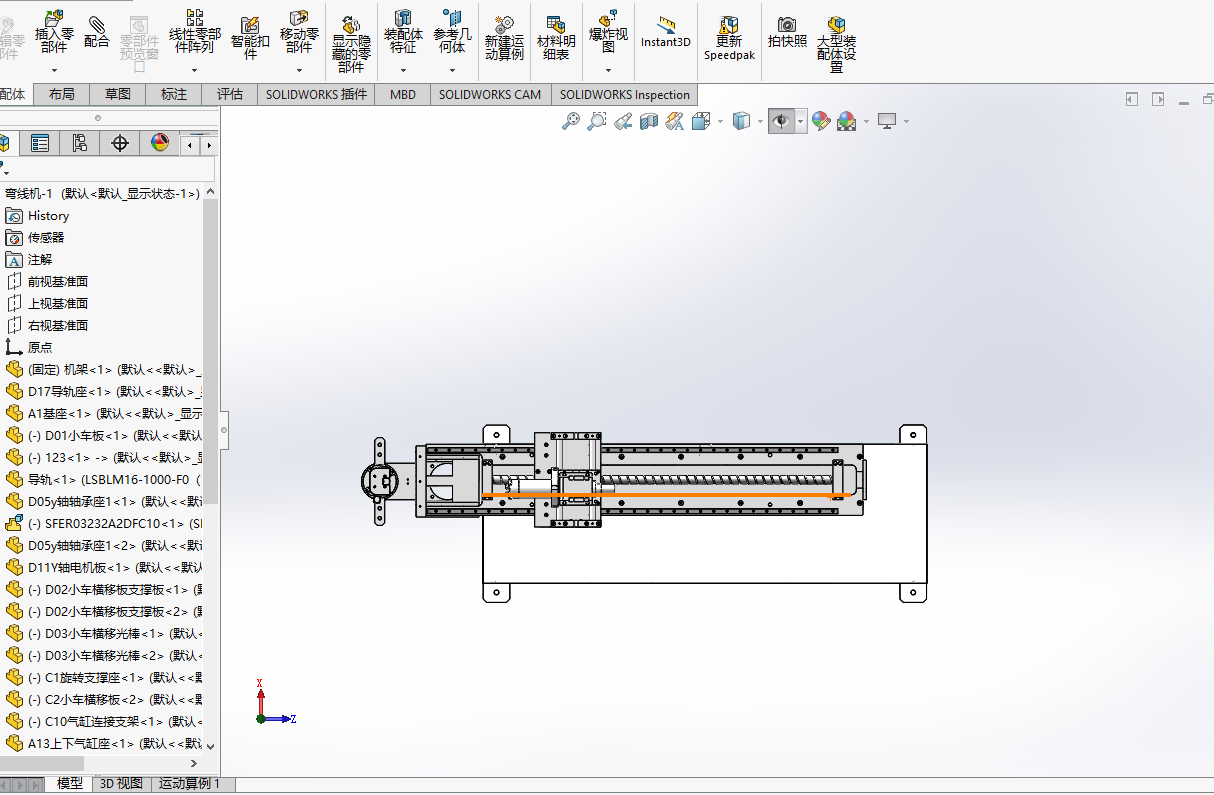Image resolution: width=1214 pixels, height=795 pixels.
Task: Switch to 布局 (Layout) ribbon tab
Action: pos(61,94)
